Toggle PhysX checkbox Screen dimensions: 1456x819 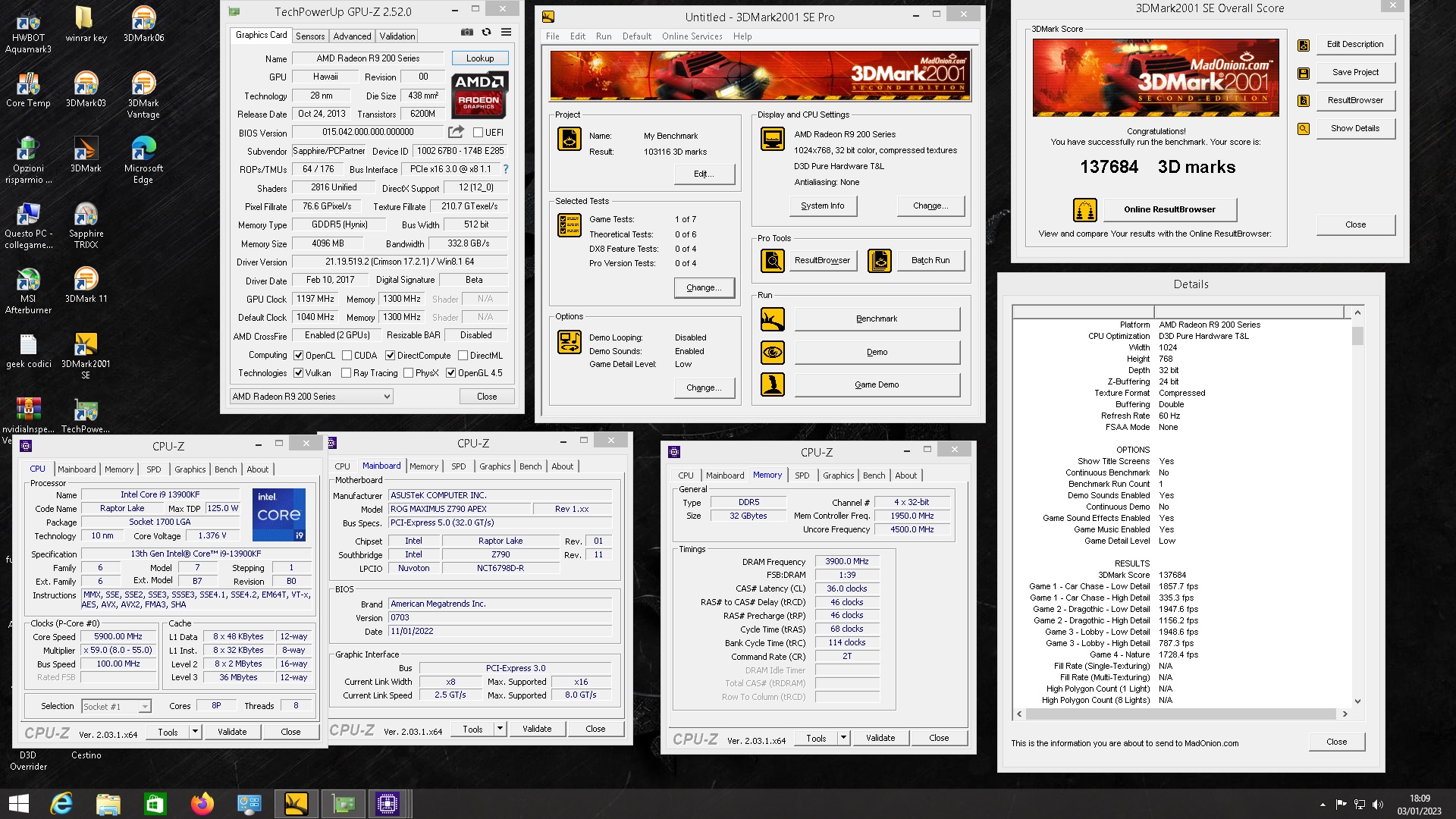click(408, 373)
